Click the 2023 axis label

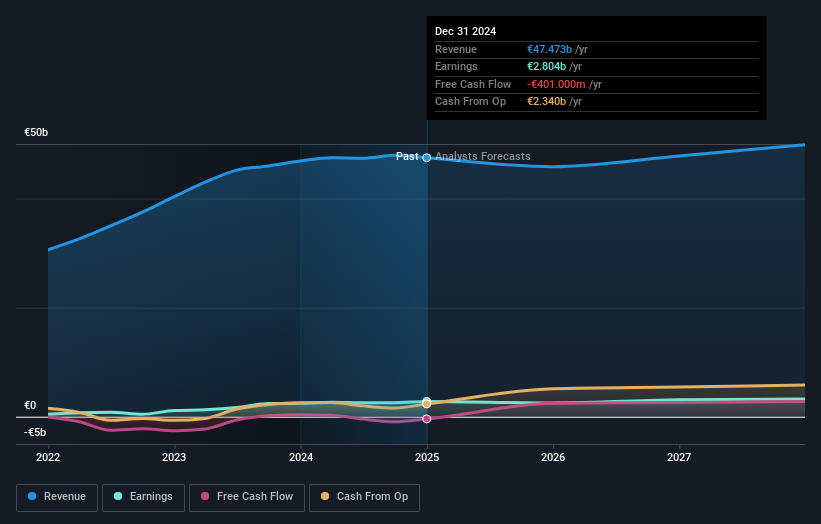[174, 458]
